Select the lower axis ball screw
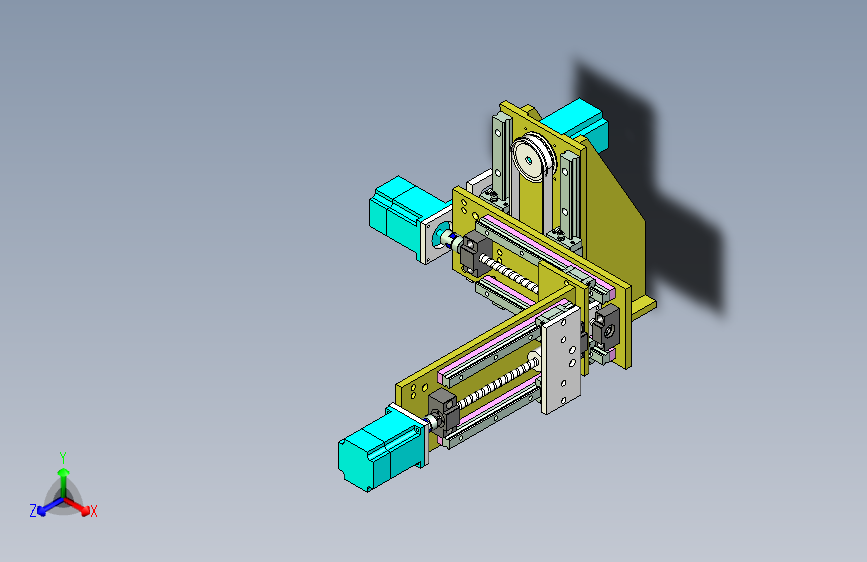 pos(498,384)
